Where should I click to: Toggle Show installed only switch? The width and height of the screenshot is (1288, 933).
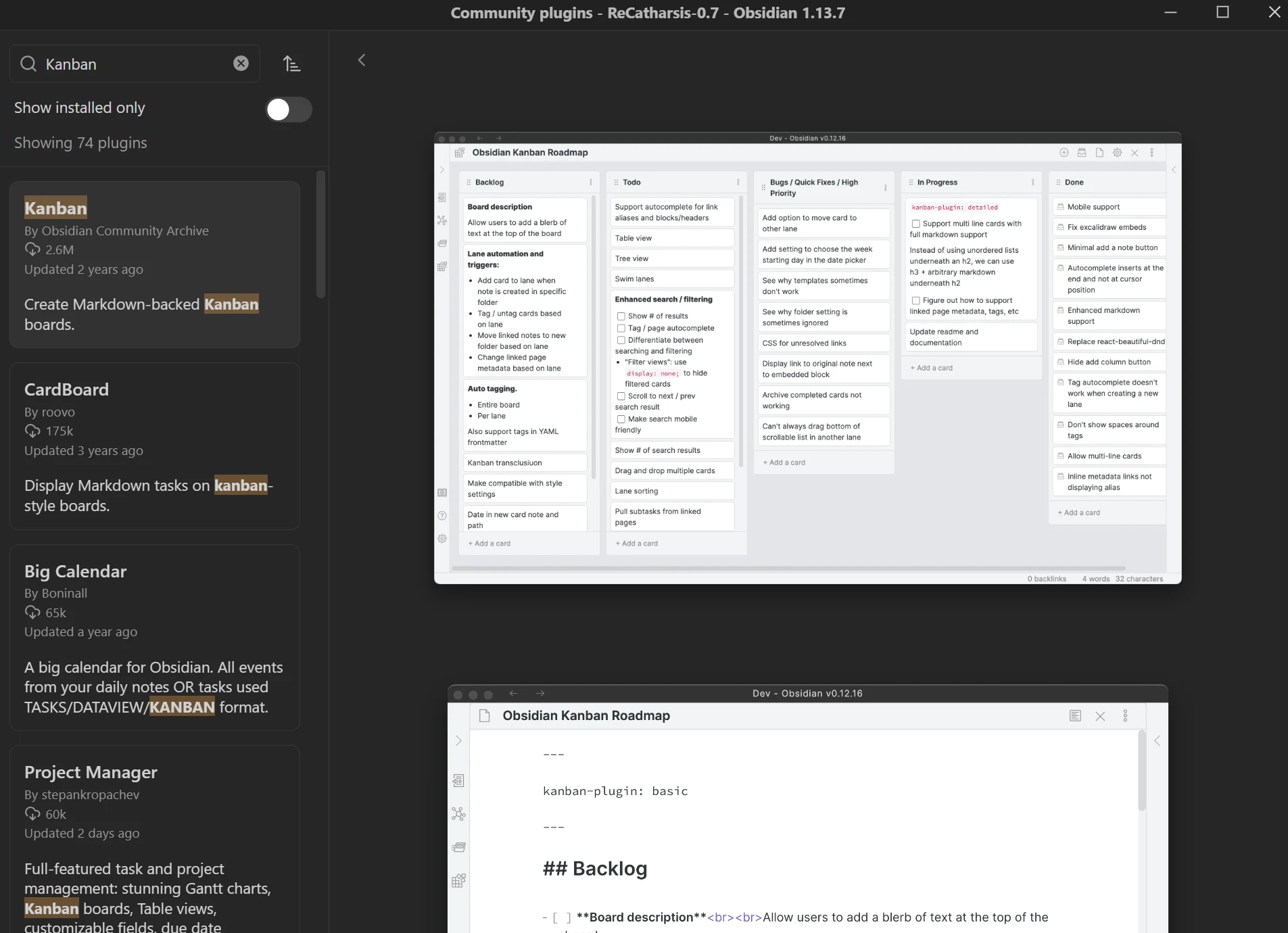point(289,110)
